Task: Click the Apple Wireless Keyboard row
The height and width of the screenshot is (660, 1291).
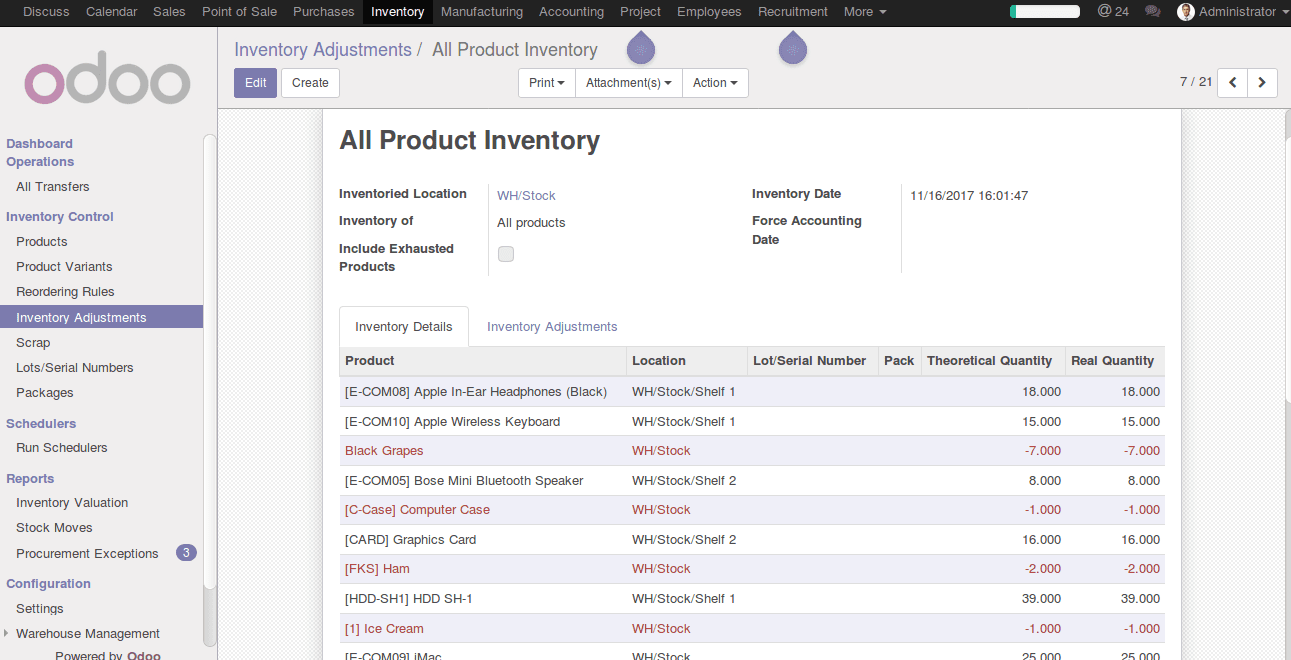Action: tap(752, 422)
